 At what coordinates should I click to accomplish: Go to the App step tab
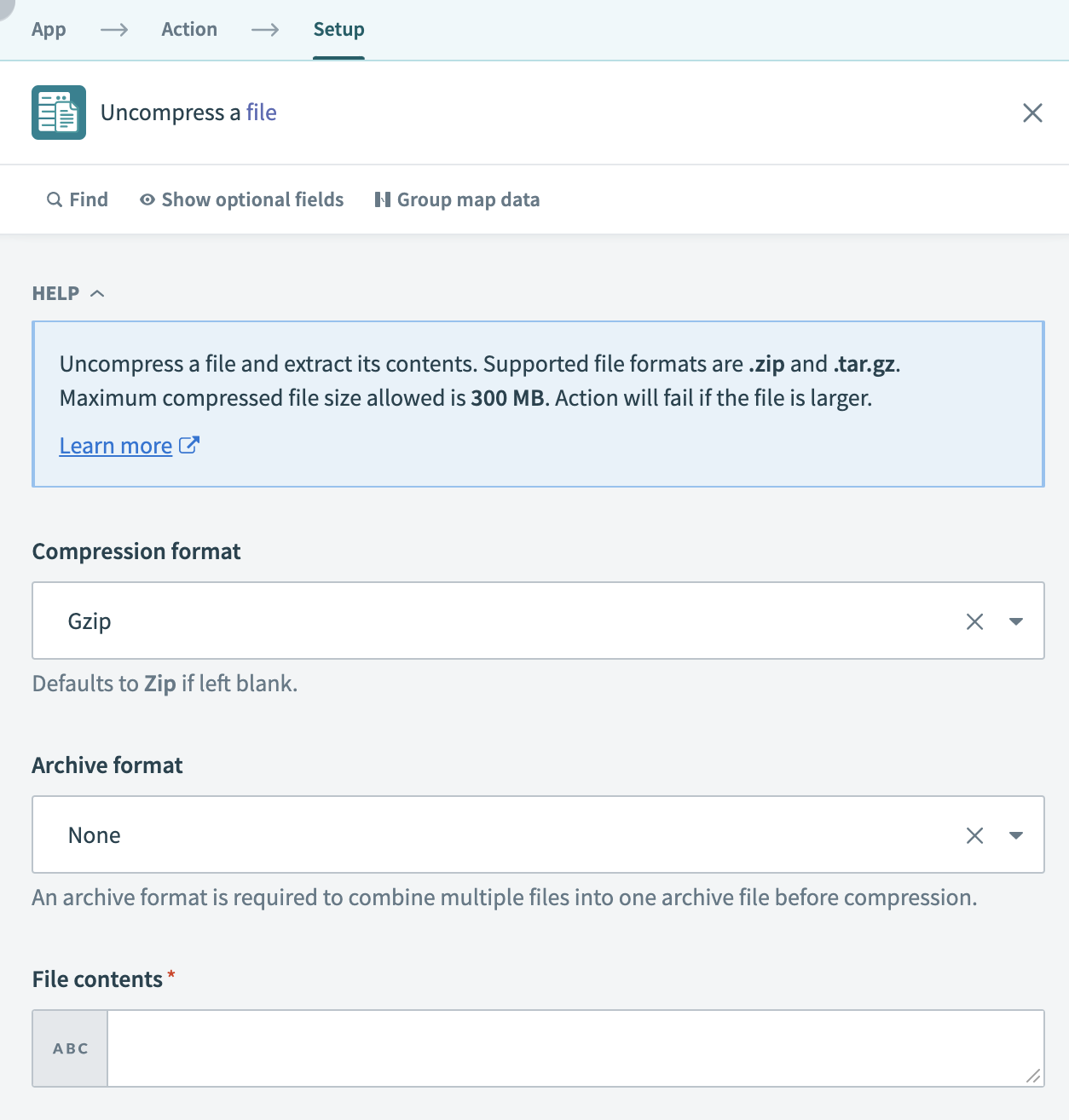(49, 29)
